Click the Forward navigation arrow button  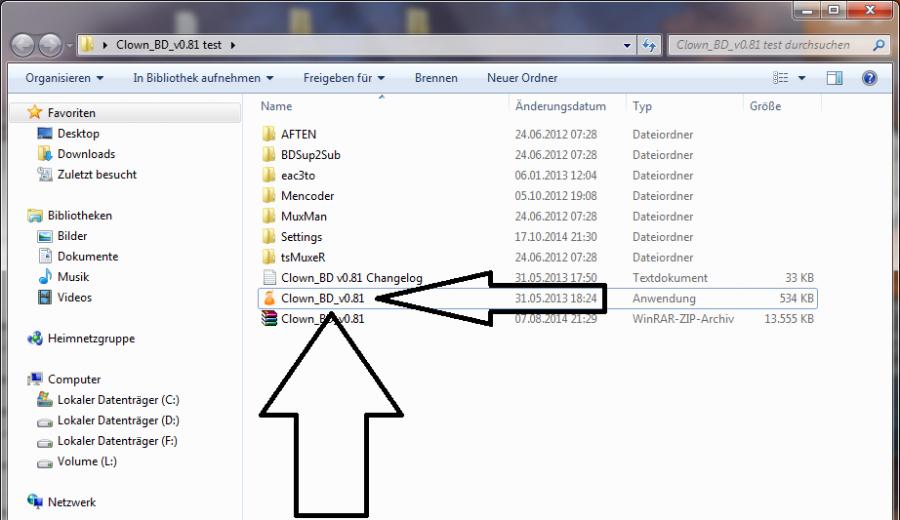50,45
